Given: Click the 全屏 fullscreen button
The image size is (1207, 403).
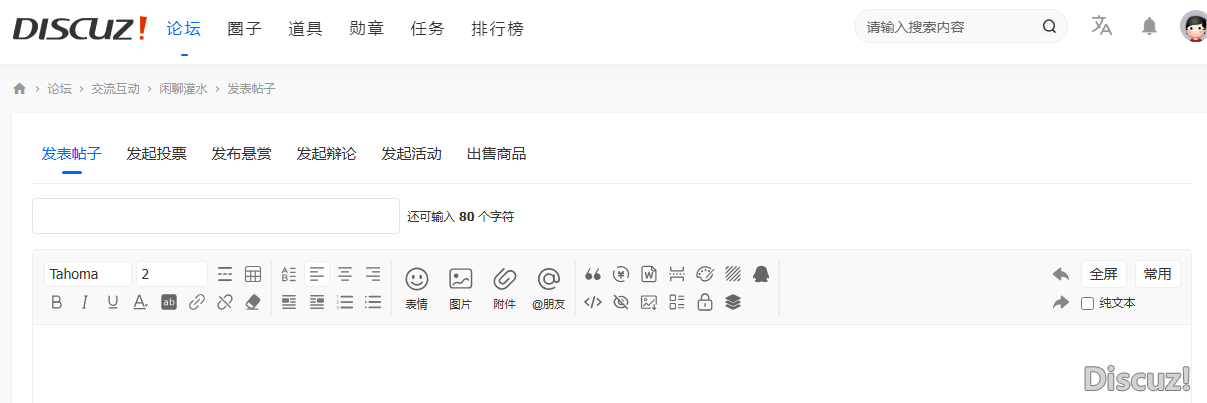Looking at the screenshot, I should (x=1103, y=274).
